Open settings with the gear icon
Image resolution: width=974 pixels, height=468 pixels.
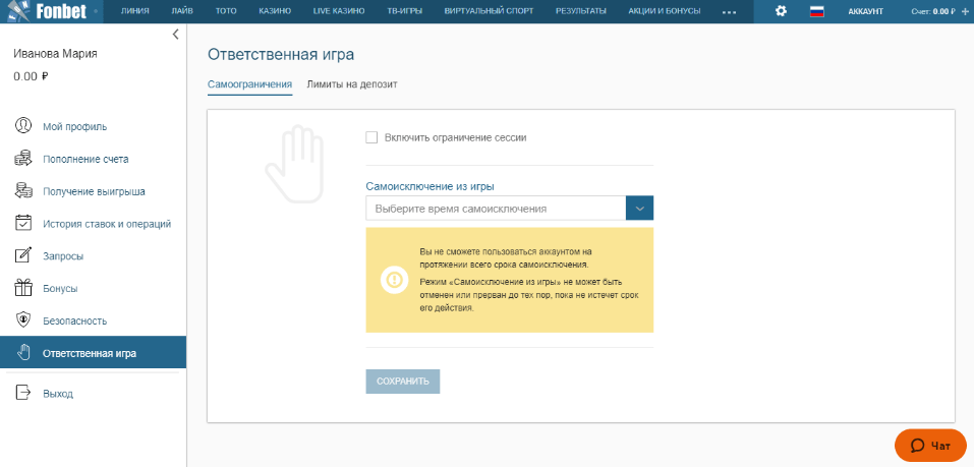point(781,11)
